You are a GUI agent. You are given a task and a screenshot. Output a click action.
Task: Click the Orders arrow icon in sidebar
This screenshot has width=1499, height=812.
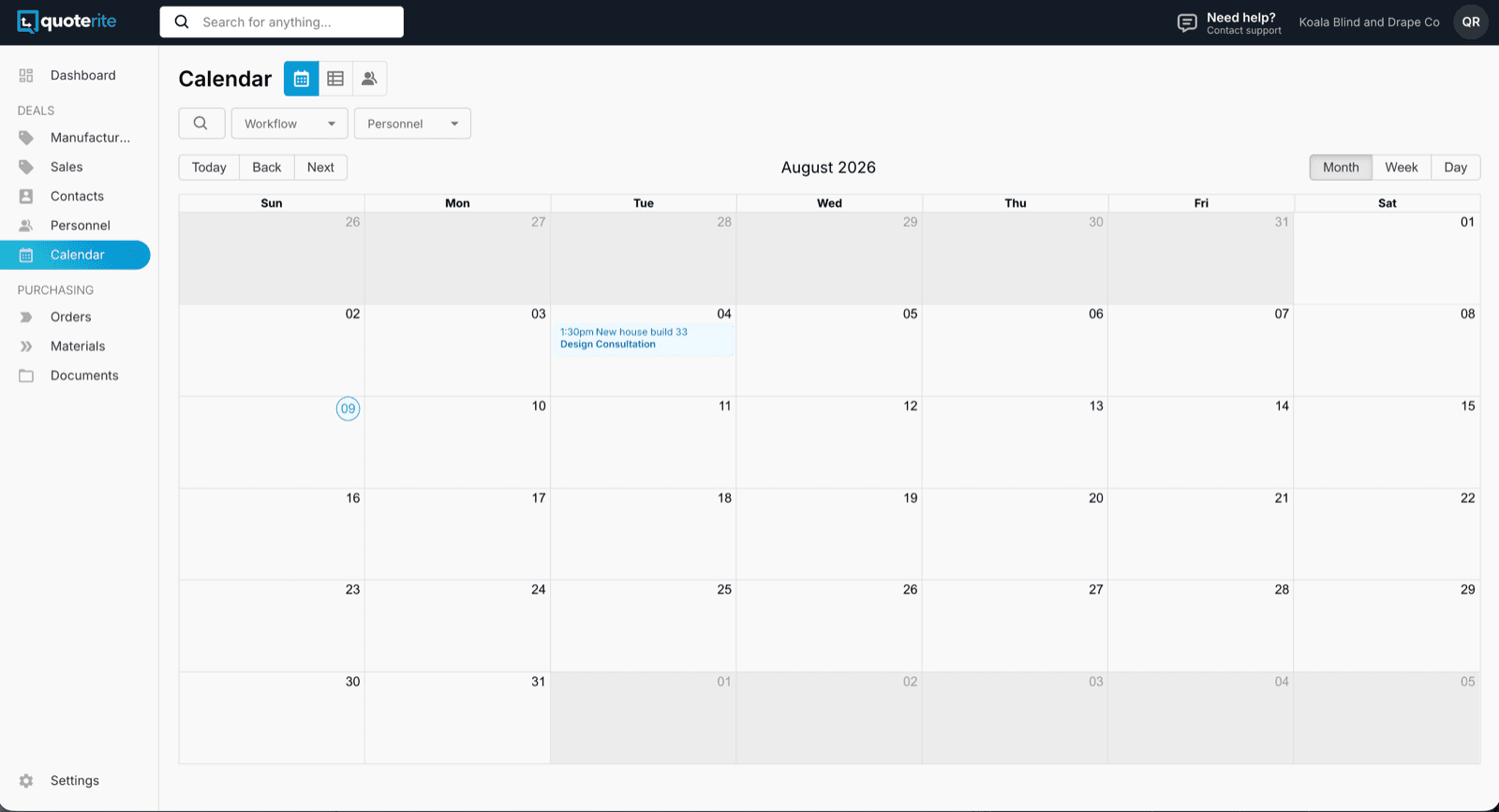point(26,317)
